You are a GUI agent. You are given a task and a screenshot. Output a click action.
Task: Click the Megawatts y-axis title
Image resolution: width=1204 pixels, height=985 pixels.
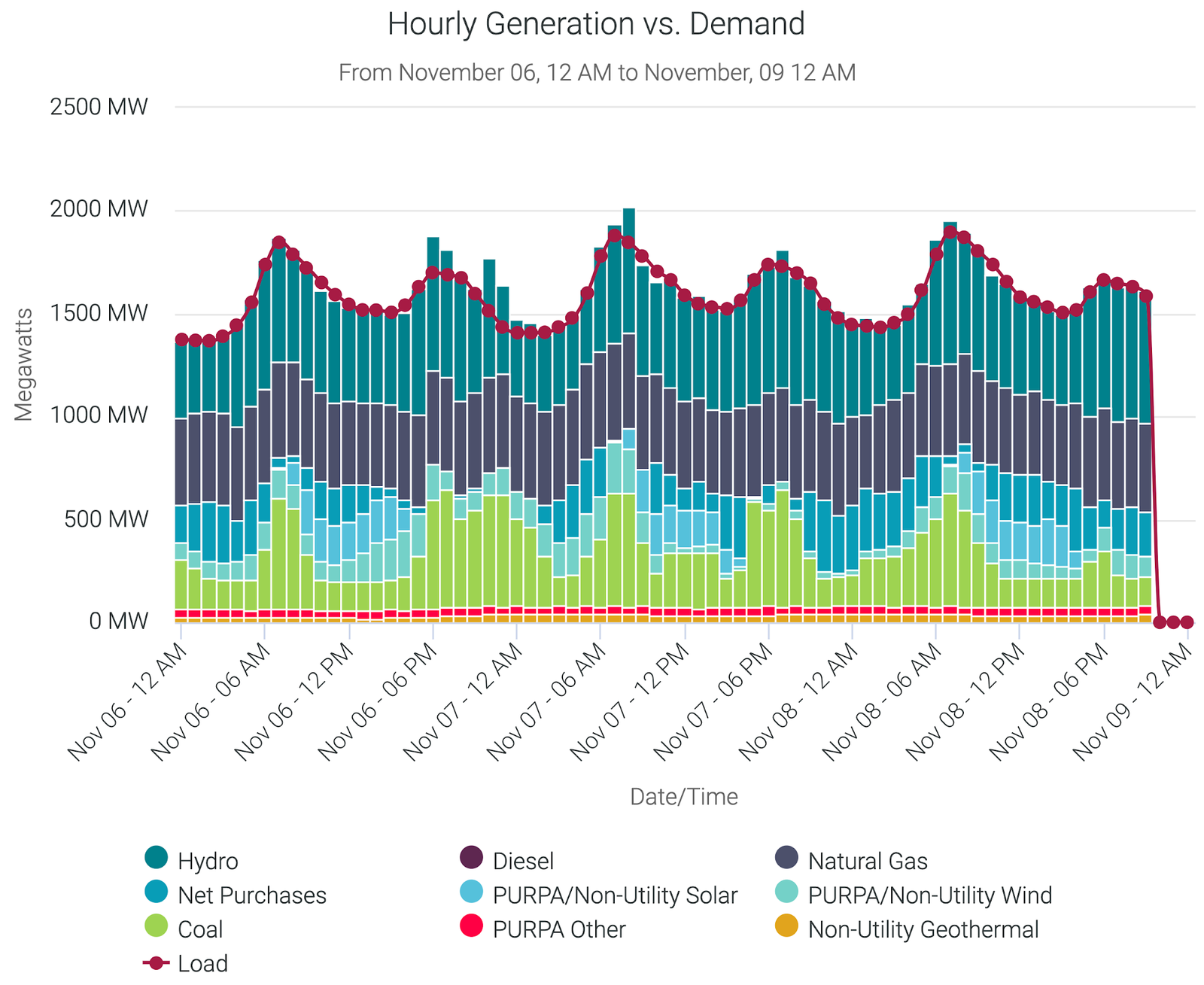24,364
